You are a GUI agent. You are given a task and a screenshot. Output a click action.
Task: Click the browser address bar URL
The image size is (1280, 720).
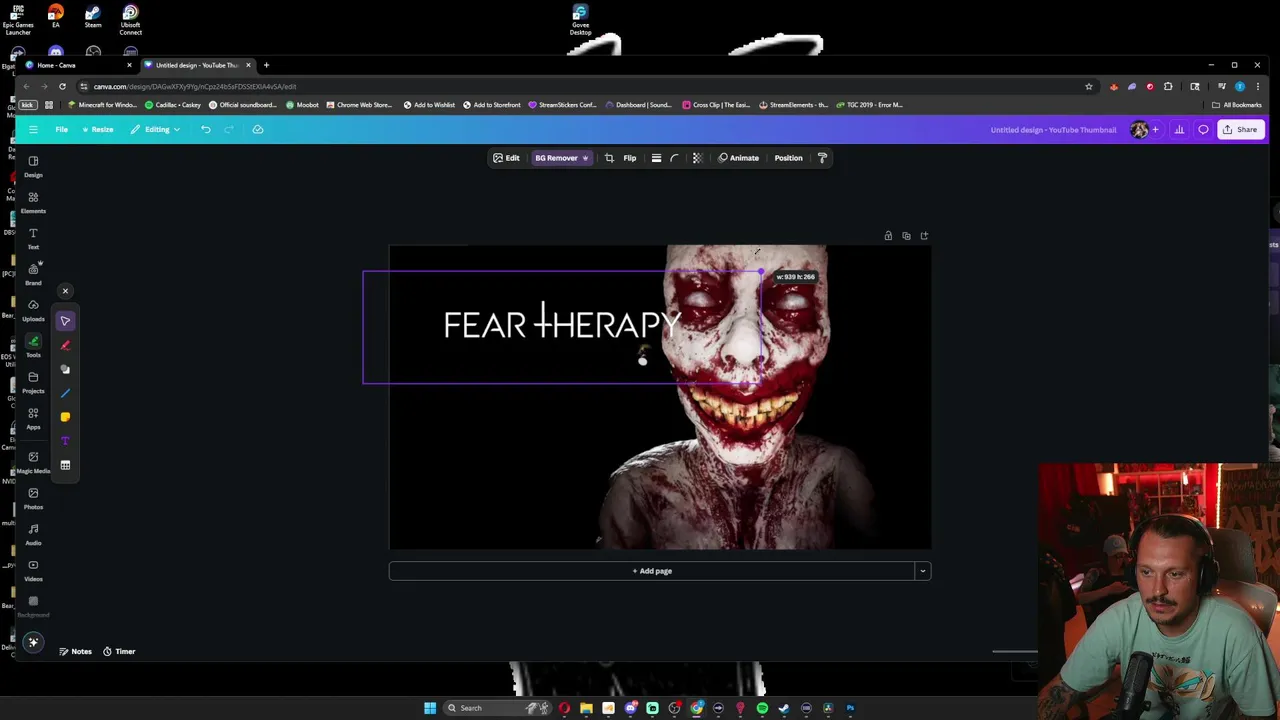tap(195, 87)
